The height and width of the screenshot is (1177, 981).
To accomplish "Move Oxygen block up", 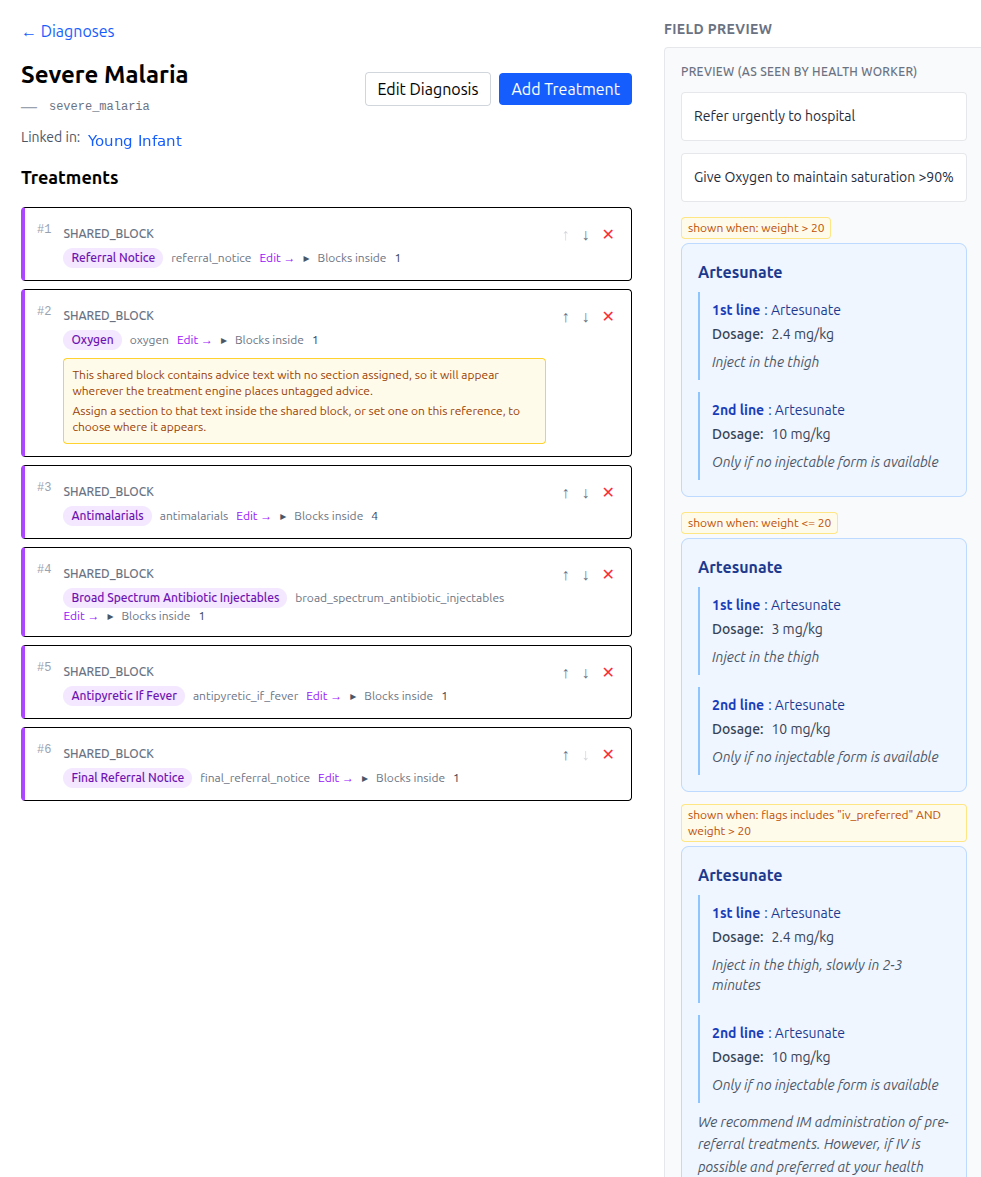I will (x=565, y=317).
